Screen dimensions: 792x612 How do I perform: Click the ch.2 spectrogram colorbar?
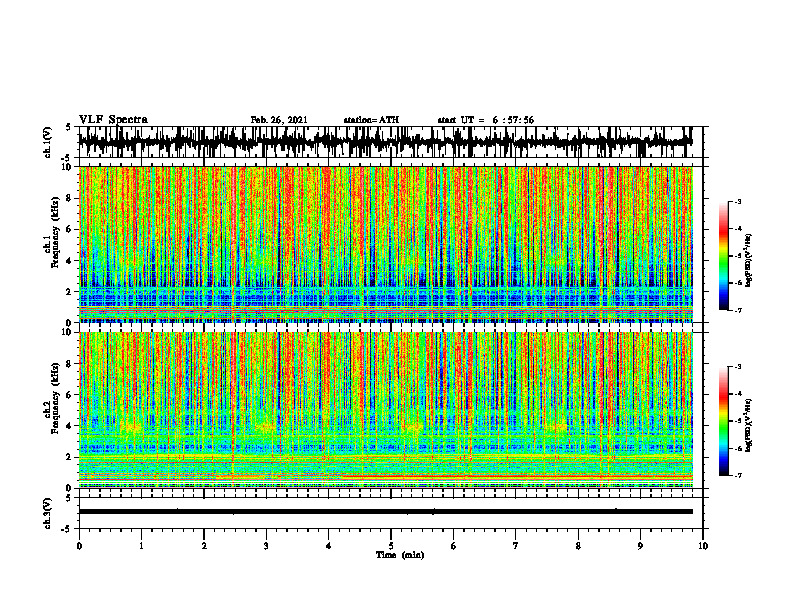tap(723, 421)
